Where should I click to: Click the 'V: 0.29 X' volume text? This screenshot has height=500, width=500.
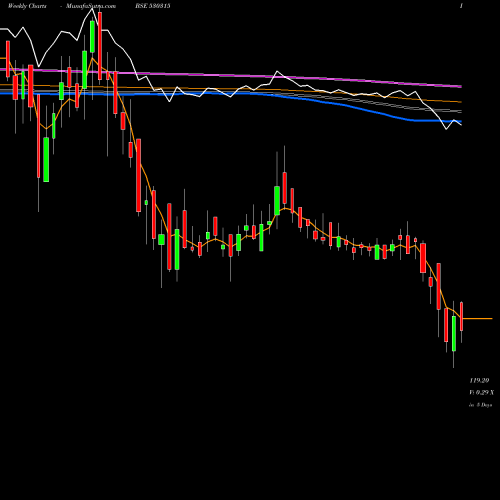click(482, 392)
